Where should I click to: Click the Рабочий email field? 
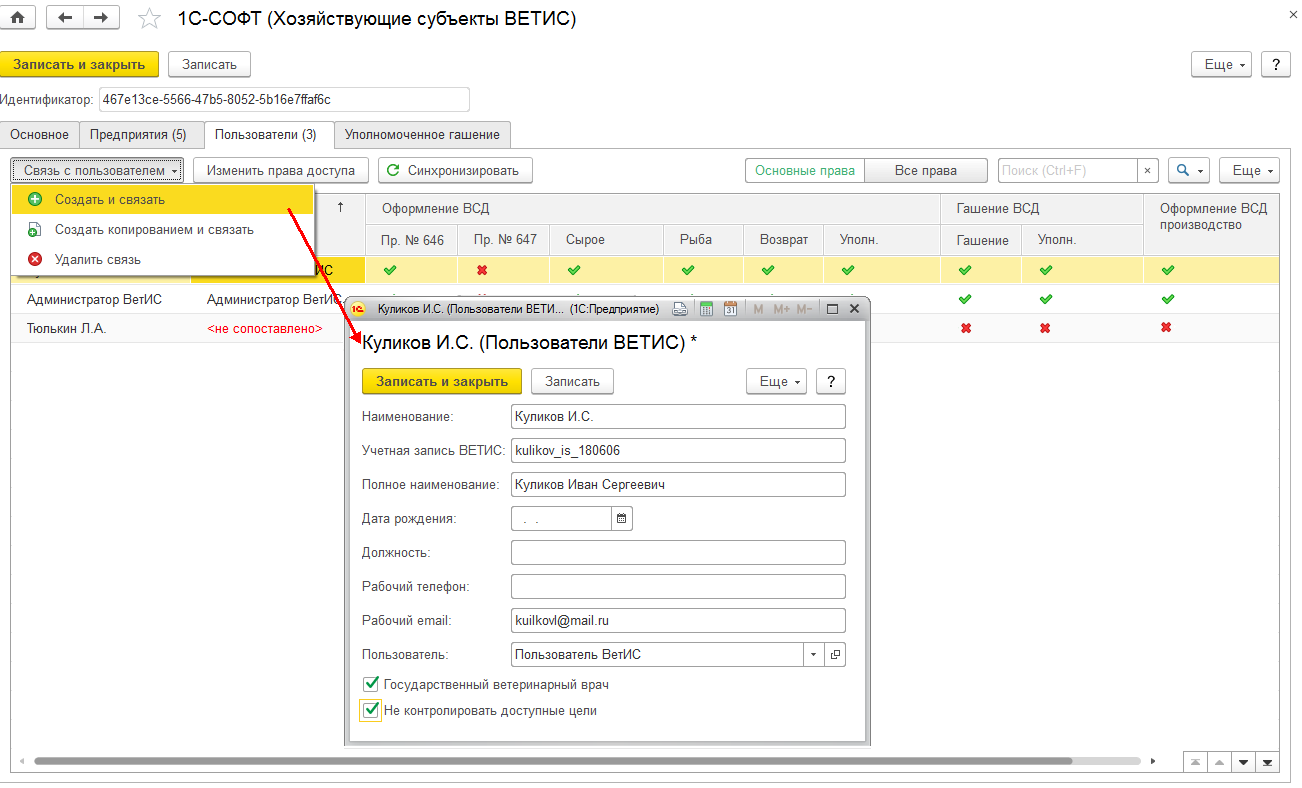tap(678, 620)
